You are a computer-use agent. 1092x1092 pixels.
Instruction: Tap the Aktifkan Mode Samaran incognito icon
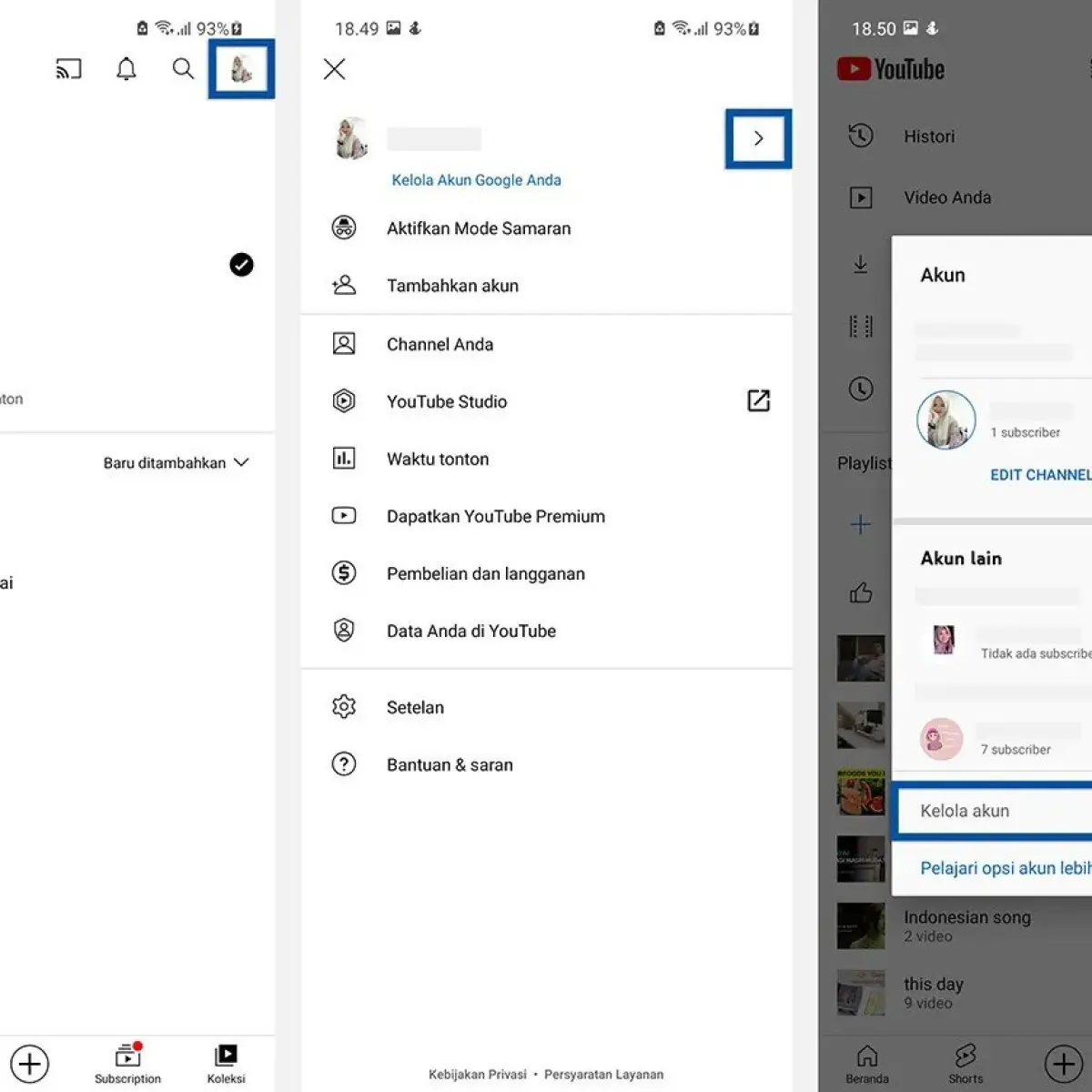pos(344,227)
